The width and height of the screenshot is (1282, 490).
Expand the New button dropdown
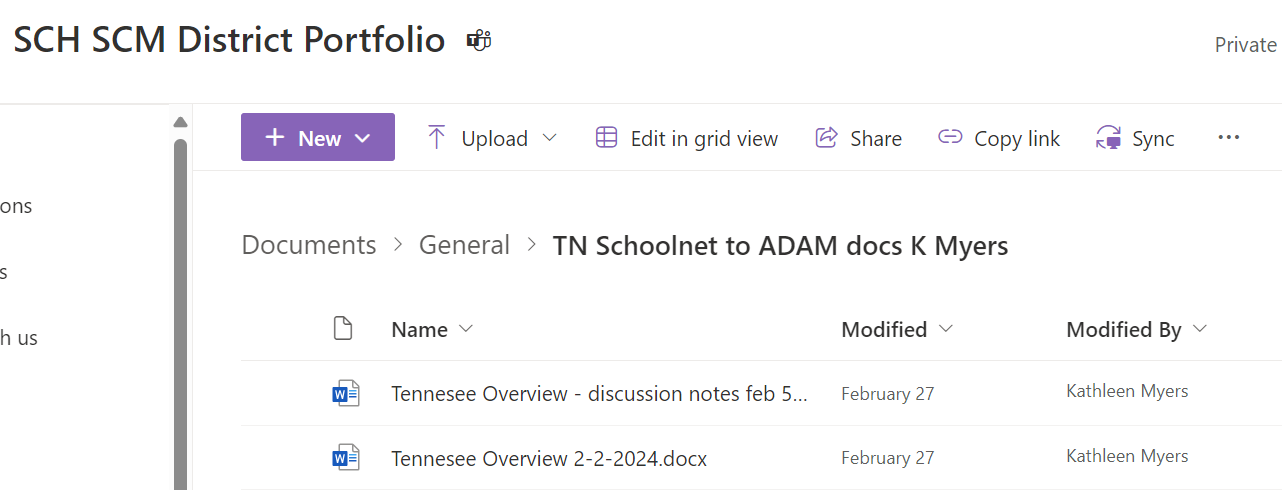[363, 138]
